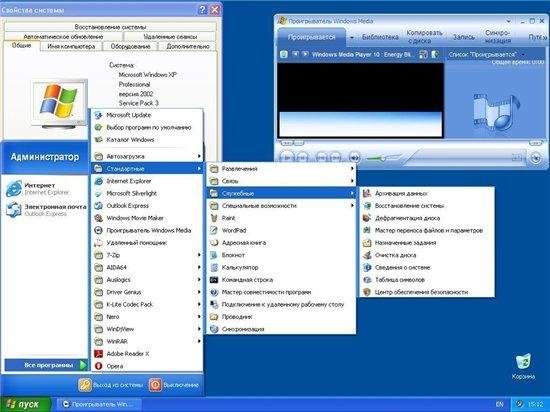This screenshot has width=550, height=412.
Task: Open Каталог Windows
Action: [x=147, y=140]
